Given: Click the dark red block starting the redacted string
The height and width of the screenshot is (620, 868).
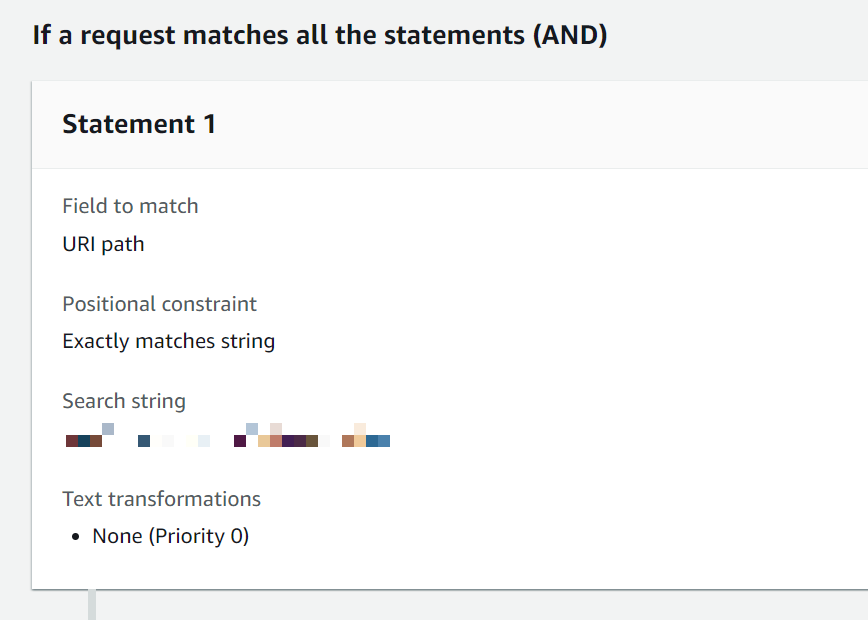Looking at the screenshot, I should click(x=72, y=441).
